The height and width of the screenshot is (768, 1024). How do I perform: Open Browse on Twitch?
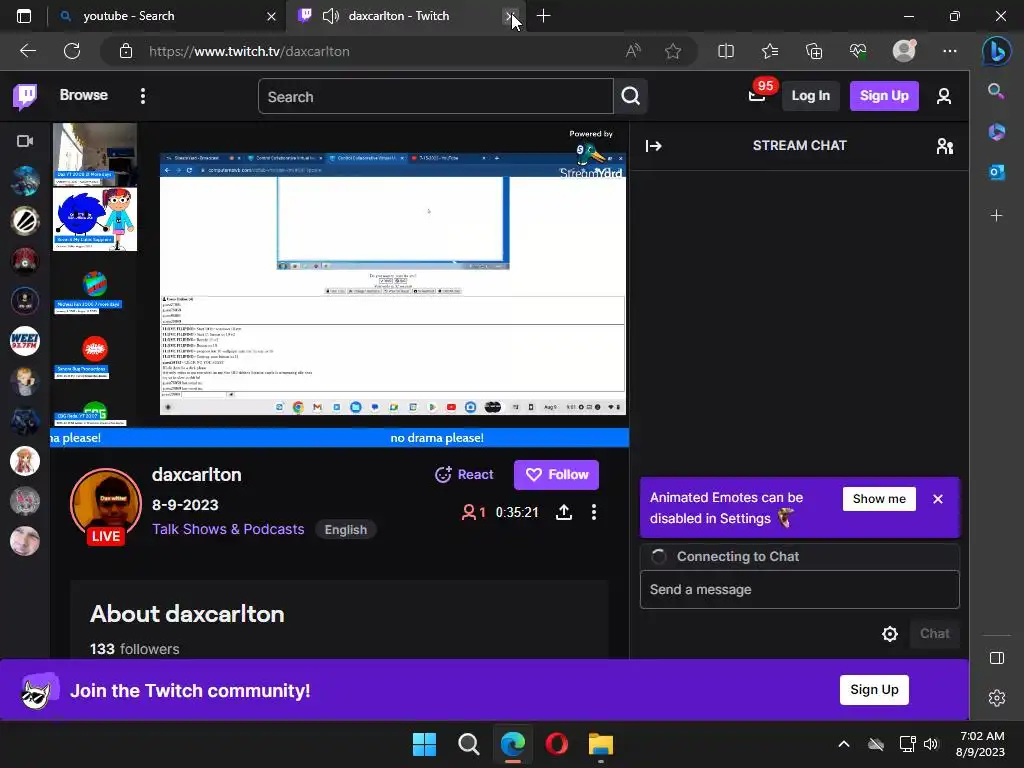pyautogui.click(x=84, y=95)
